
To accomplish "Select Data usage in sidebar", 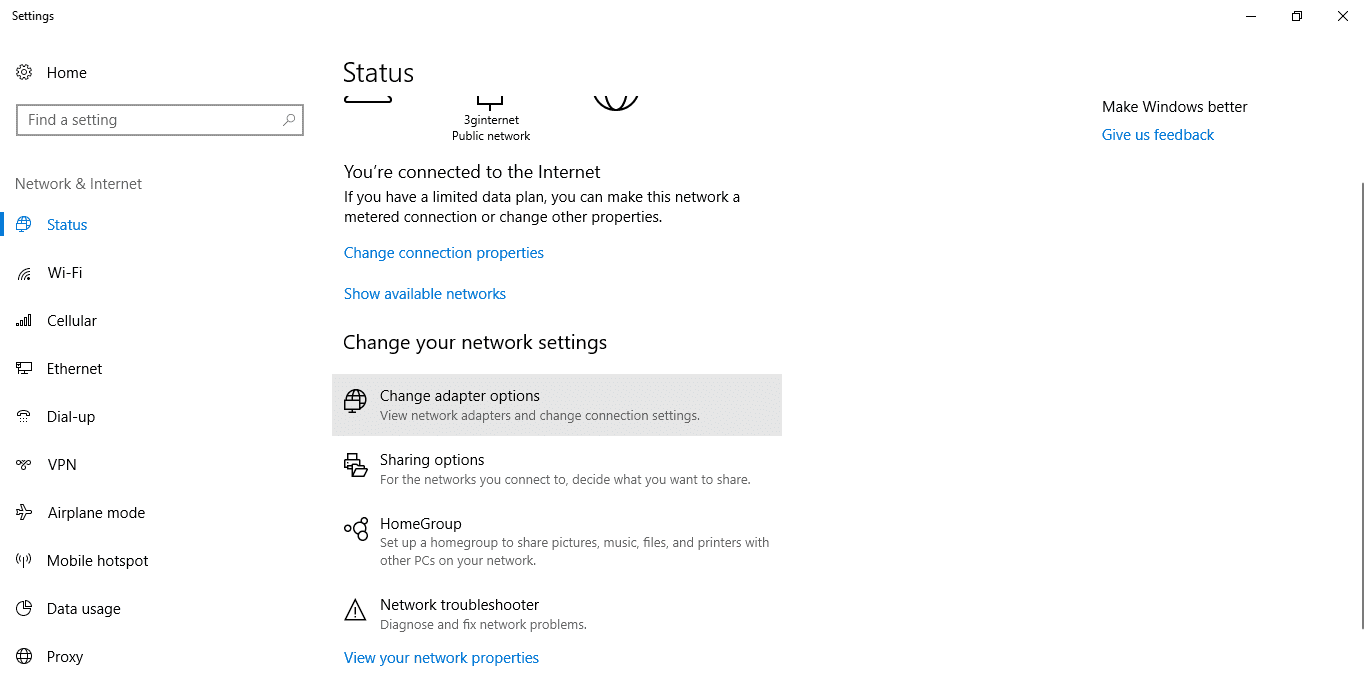I will 83,609.
